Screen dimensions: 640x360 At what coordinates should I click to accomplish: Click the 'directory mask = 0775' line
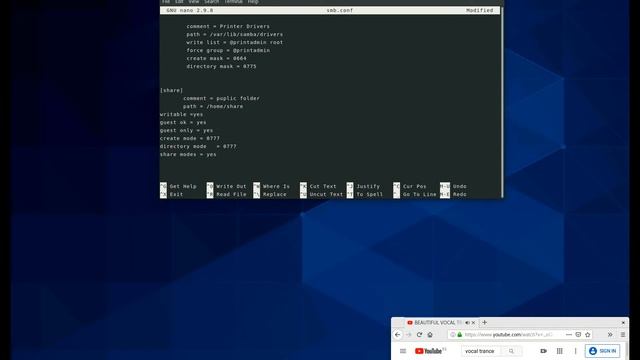[x=222, y=66]
